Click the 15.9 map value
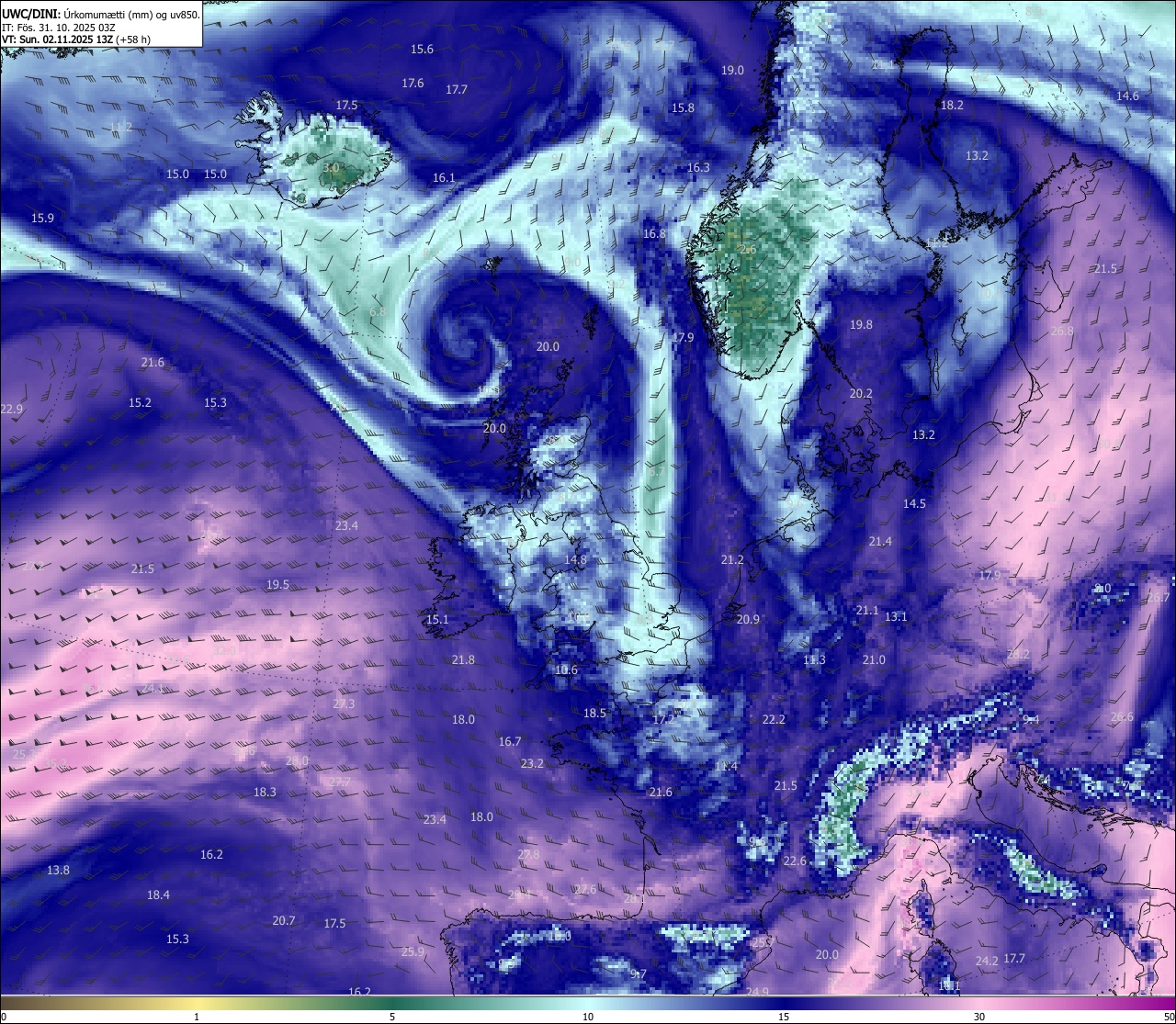Screen dimensions: 1176x1024 point(42,219)
